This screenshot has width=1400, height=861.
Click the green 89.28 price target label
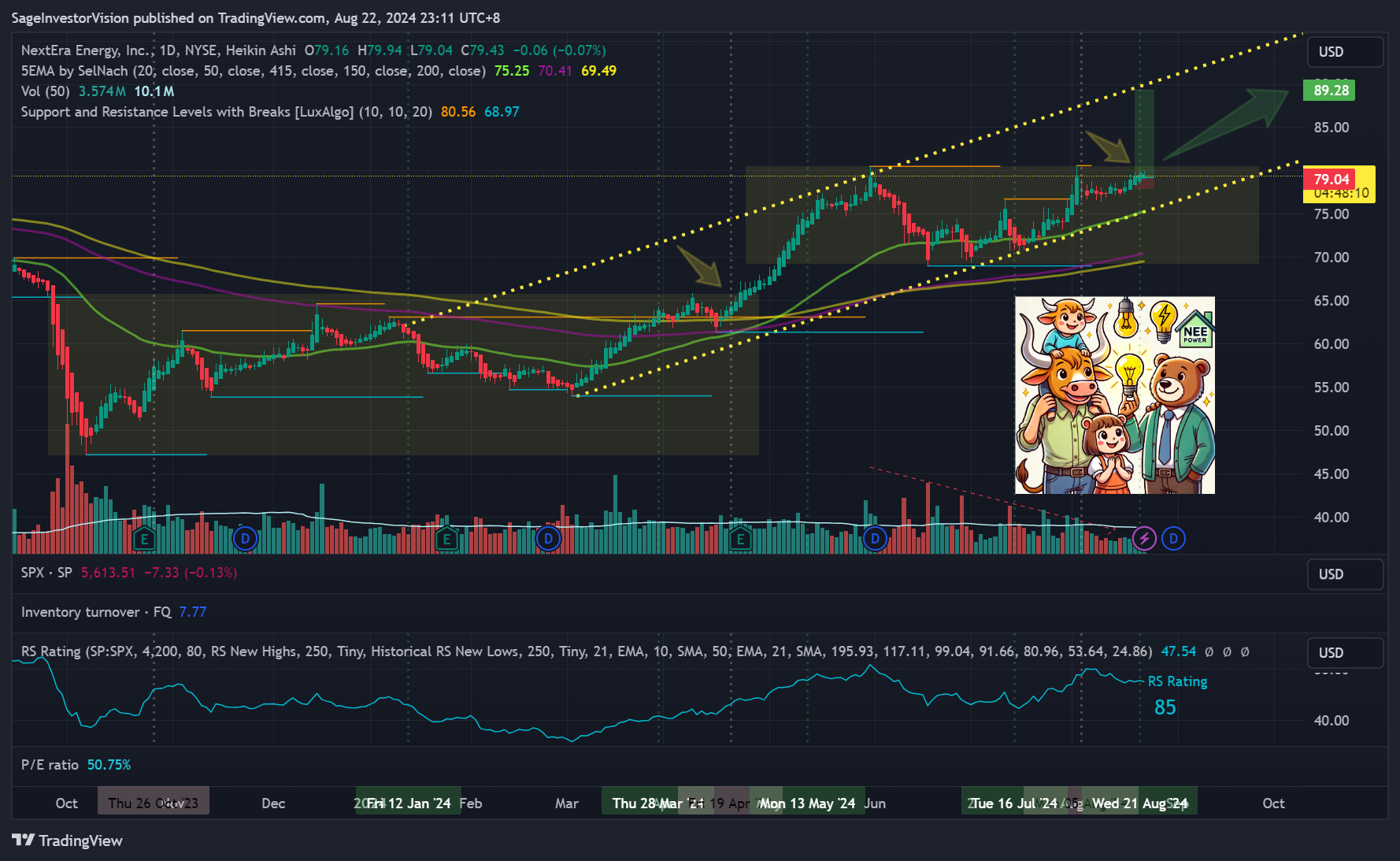[1331, 90]
